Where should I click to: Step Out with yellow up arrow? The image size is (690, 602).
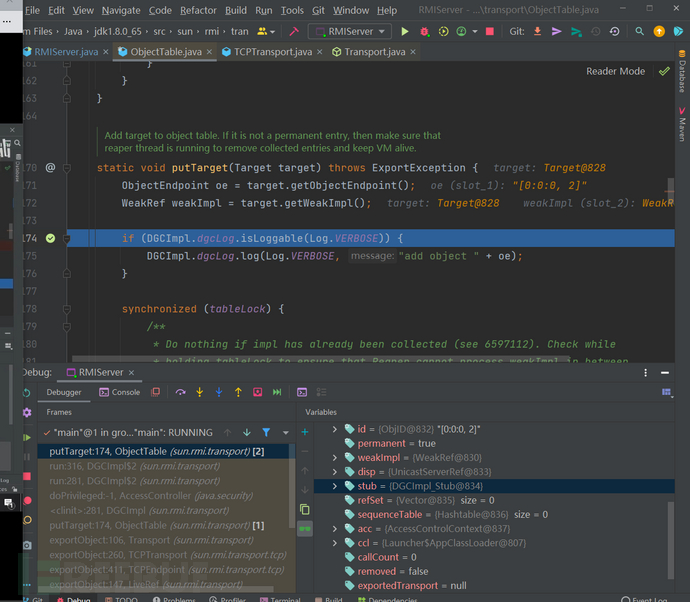(x=238, y=392)
